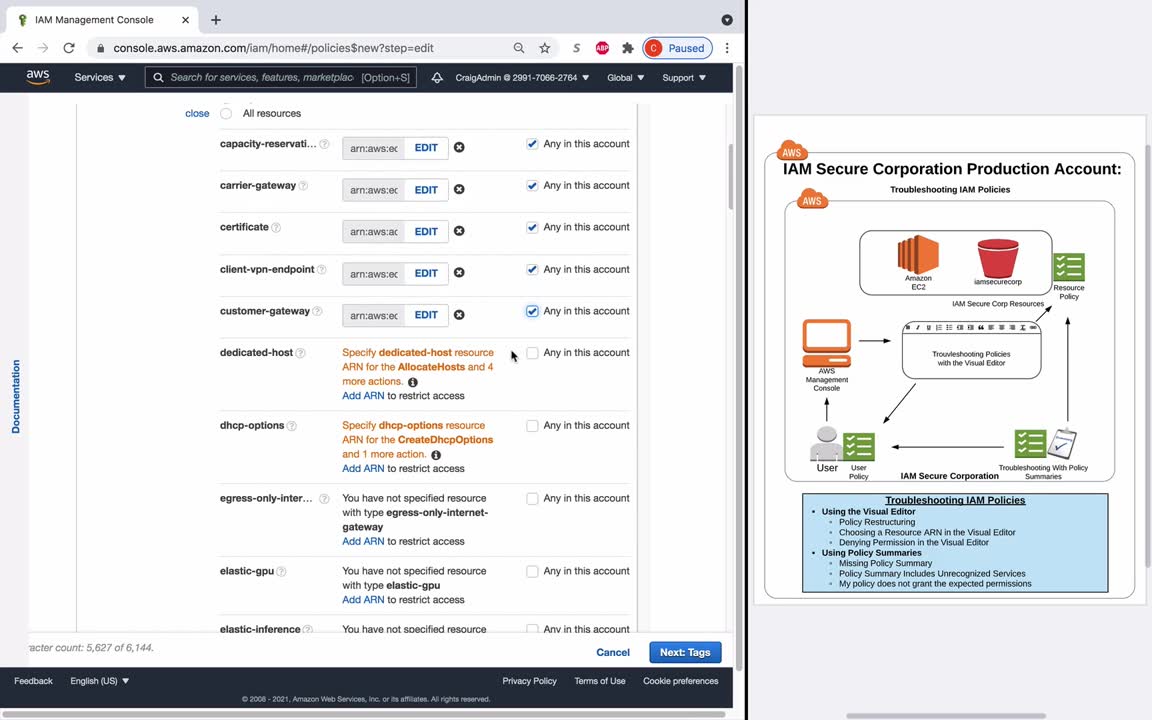Click the iamsecurecorp bucket icon in diagram
Viewport: 1152px width, 720px height.
pos(998,257)
